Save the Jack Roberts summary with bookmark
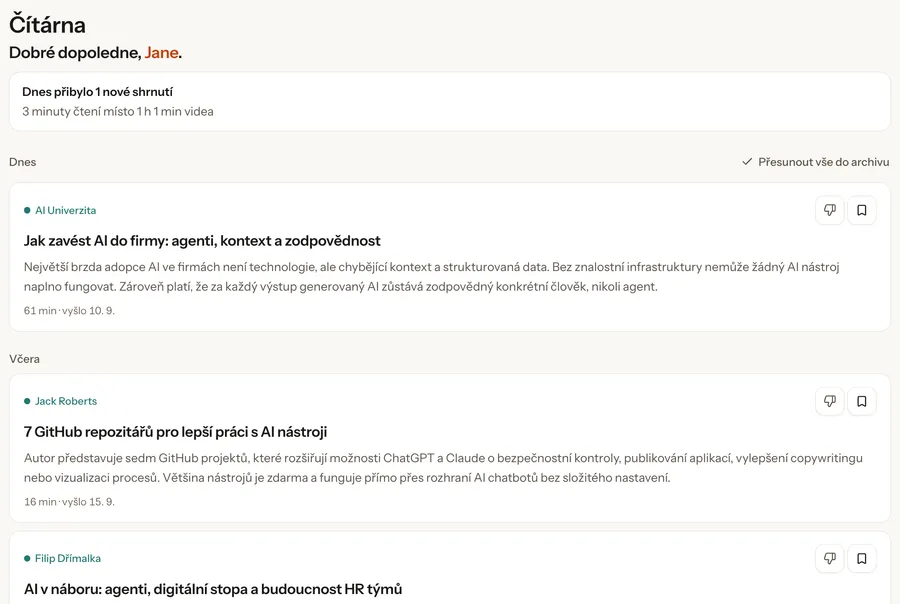This screenshot has height=604, width=900. (862, 401)
